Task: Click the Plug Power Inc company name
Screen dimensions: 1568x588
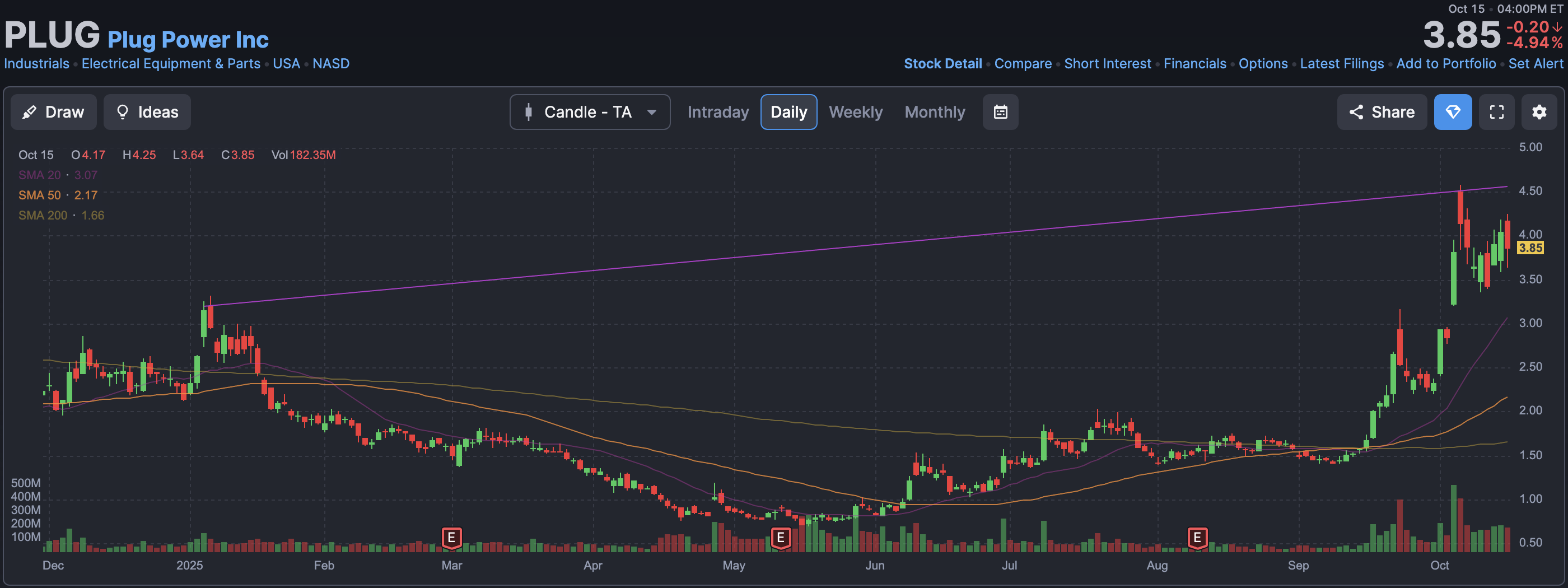Action: tap(188, 40)
